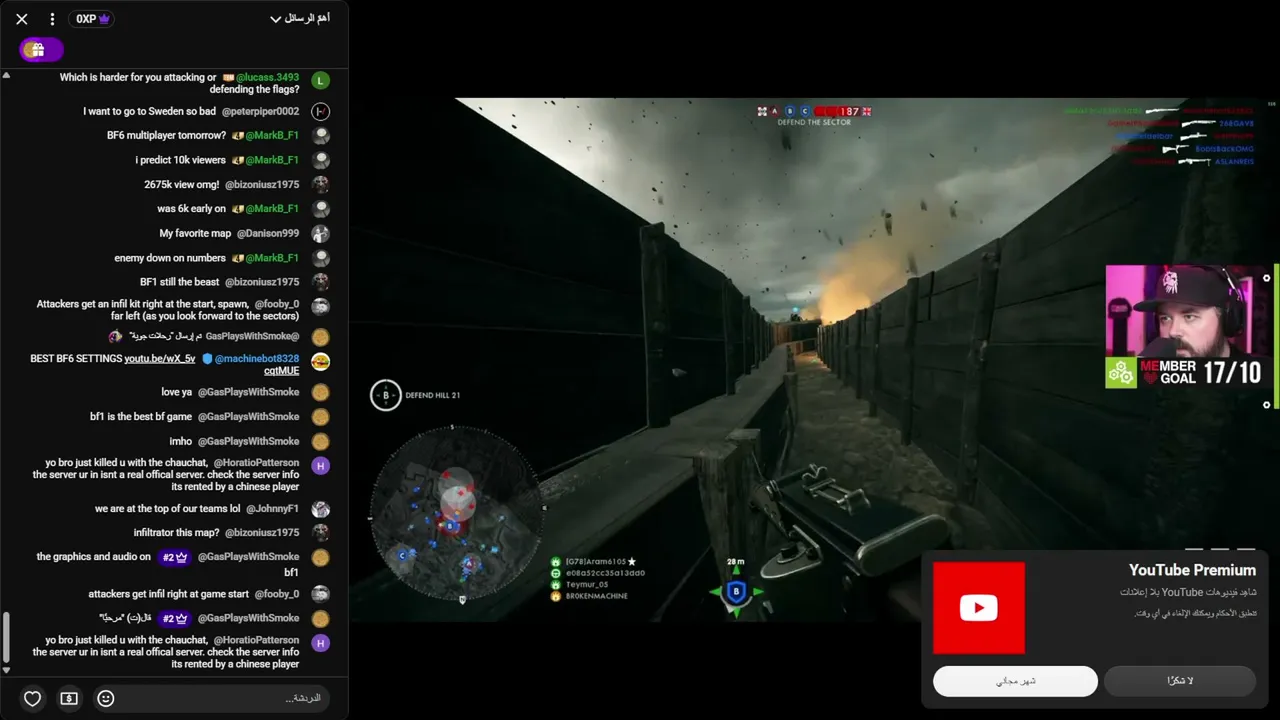The image size is (1280, 720).
Task: Click the @Danison999 username
Action: pos(268,234)
